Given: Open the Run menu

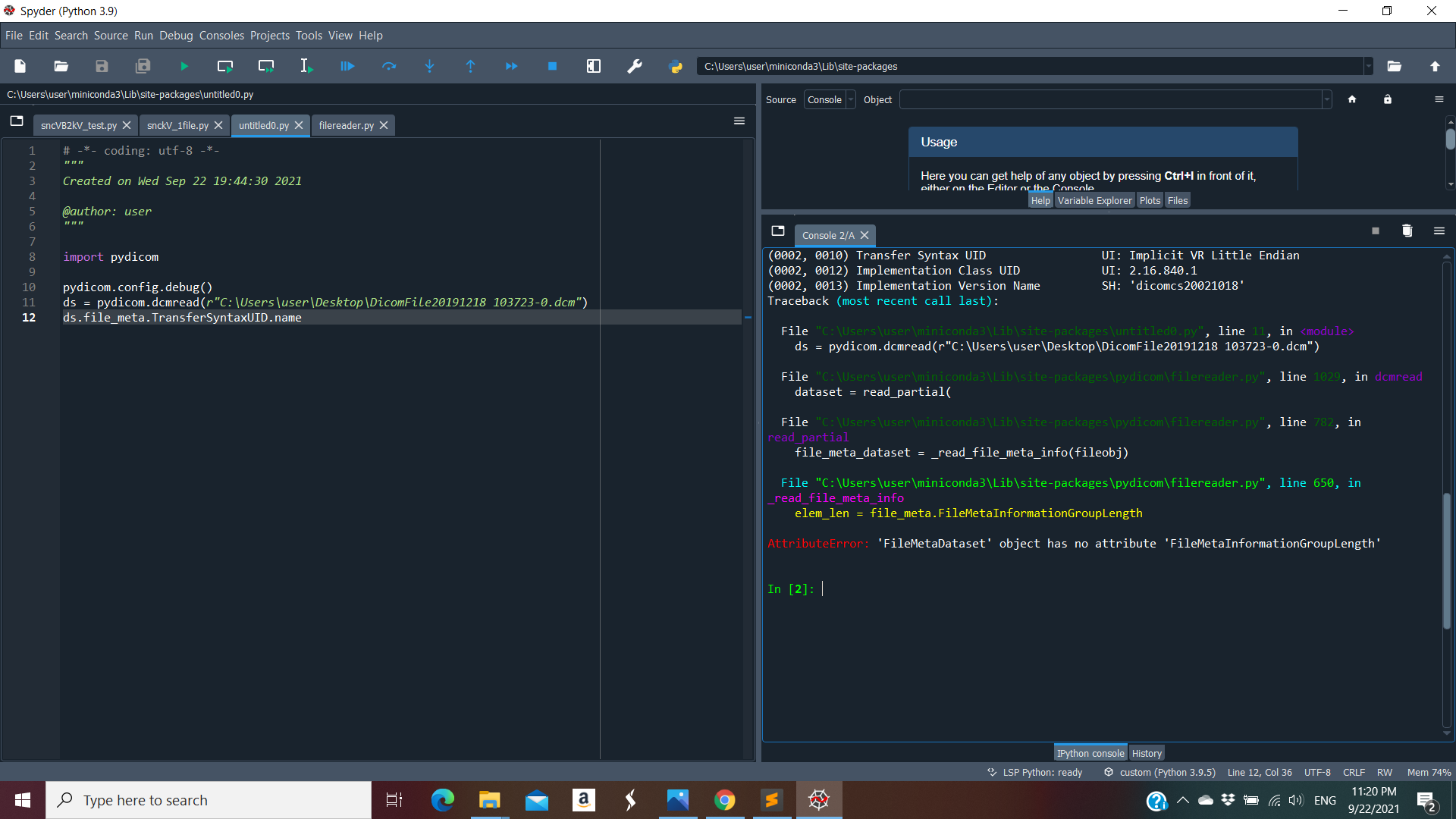Looking at the screenshot, I should (143, 35).
